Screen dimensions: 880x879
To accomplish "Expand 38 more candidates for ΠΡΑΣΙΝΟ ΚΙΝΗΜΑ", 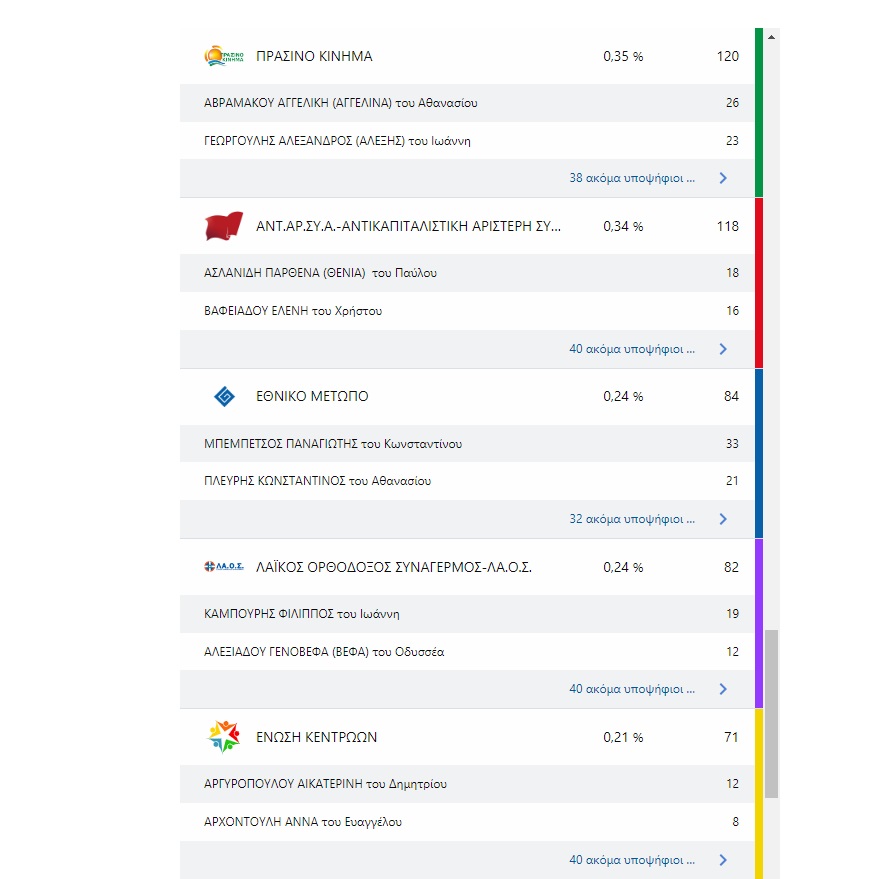I will pyautogui.click(x=632, y=179).
